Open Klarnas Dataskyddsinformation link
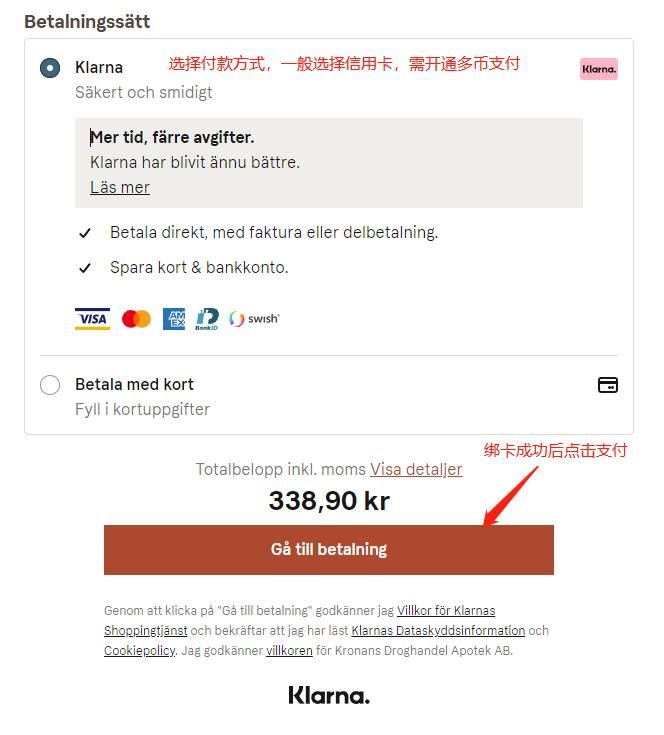Viewport: 664px width, 735px height. tap(438, 631)
